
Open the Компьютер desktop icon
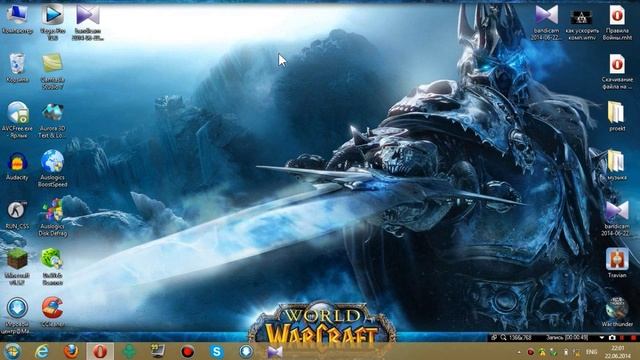17,19
